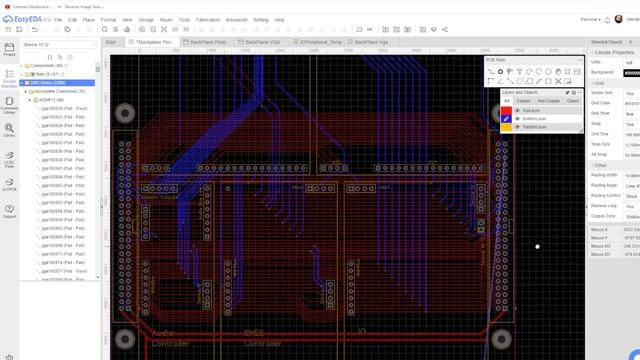Click the TopLayer red color swatch
Screen dimensions: 640x360
(506, 111)
